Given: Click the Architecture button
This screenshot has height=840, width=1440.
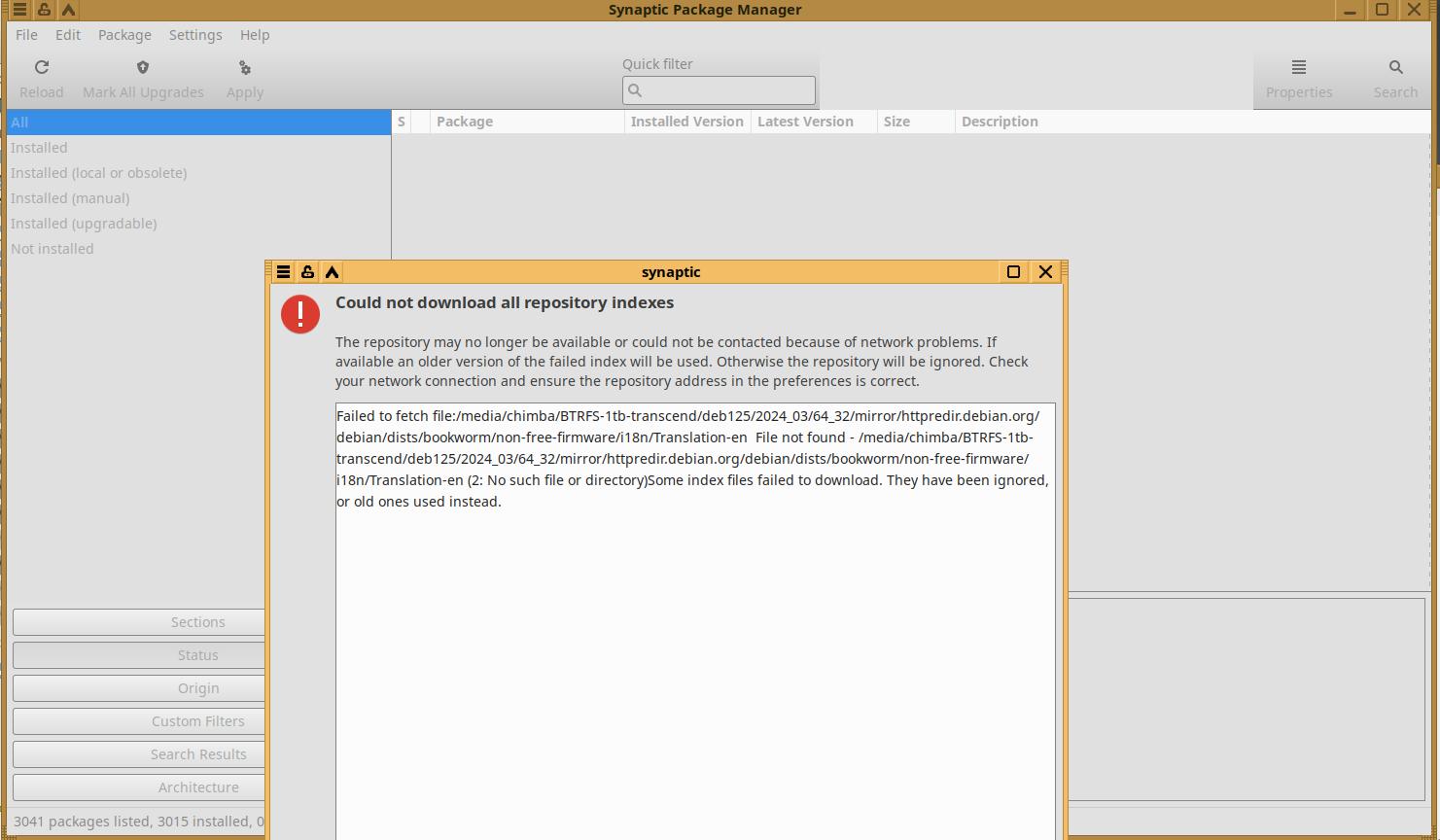Looking at the screenshot, I should 139,787.
